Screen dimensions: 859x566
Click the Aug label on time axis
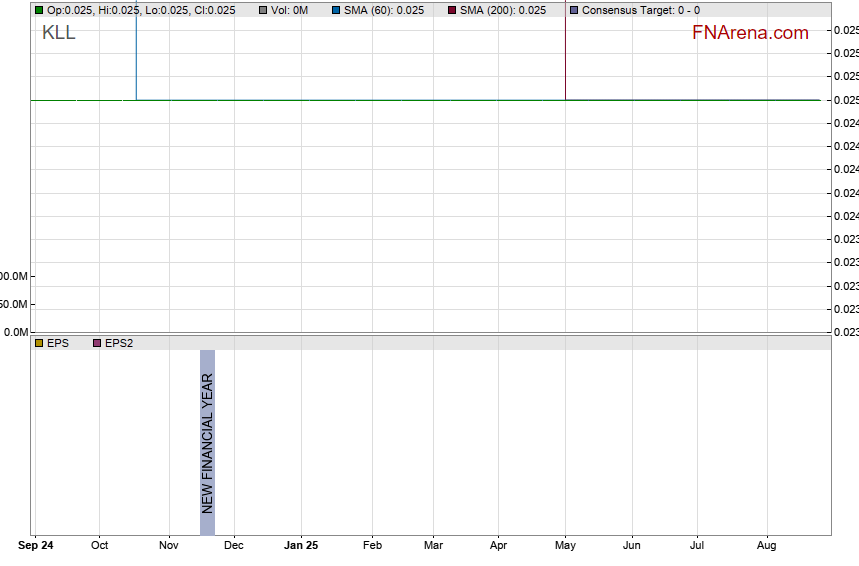pos(767,546)
